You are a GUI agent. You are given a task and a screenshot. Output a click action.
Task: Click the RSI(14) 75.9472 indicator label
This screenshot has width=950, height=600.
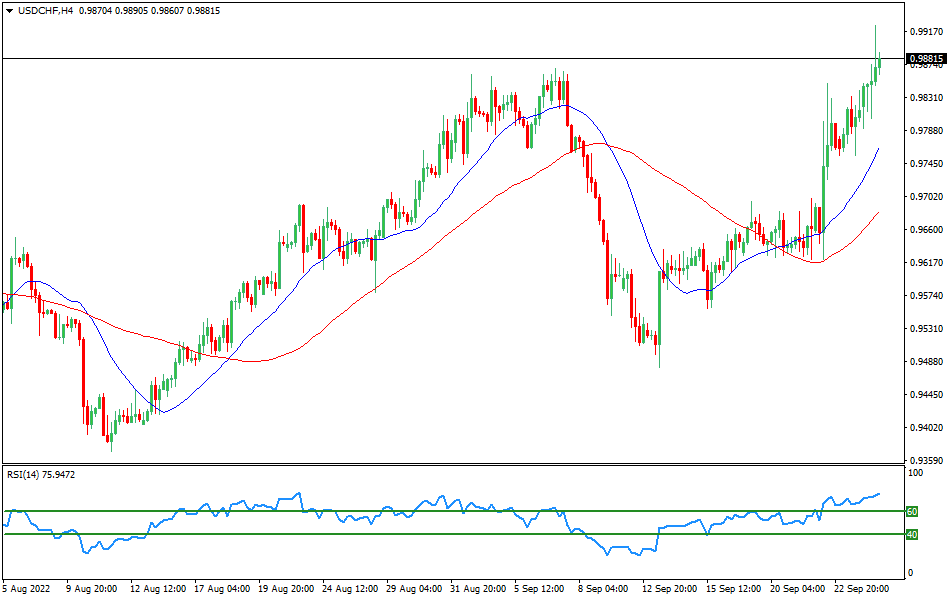[41, 474]
